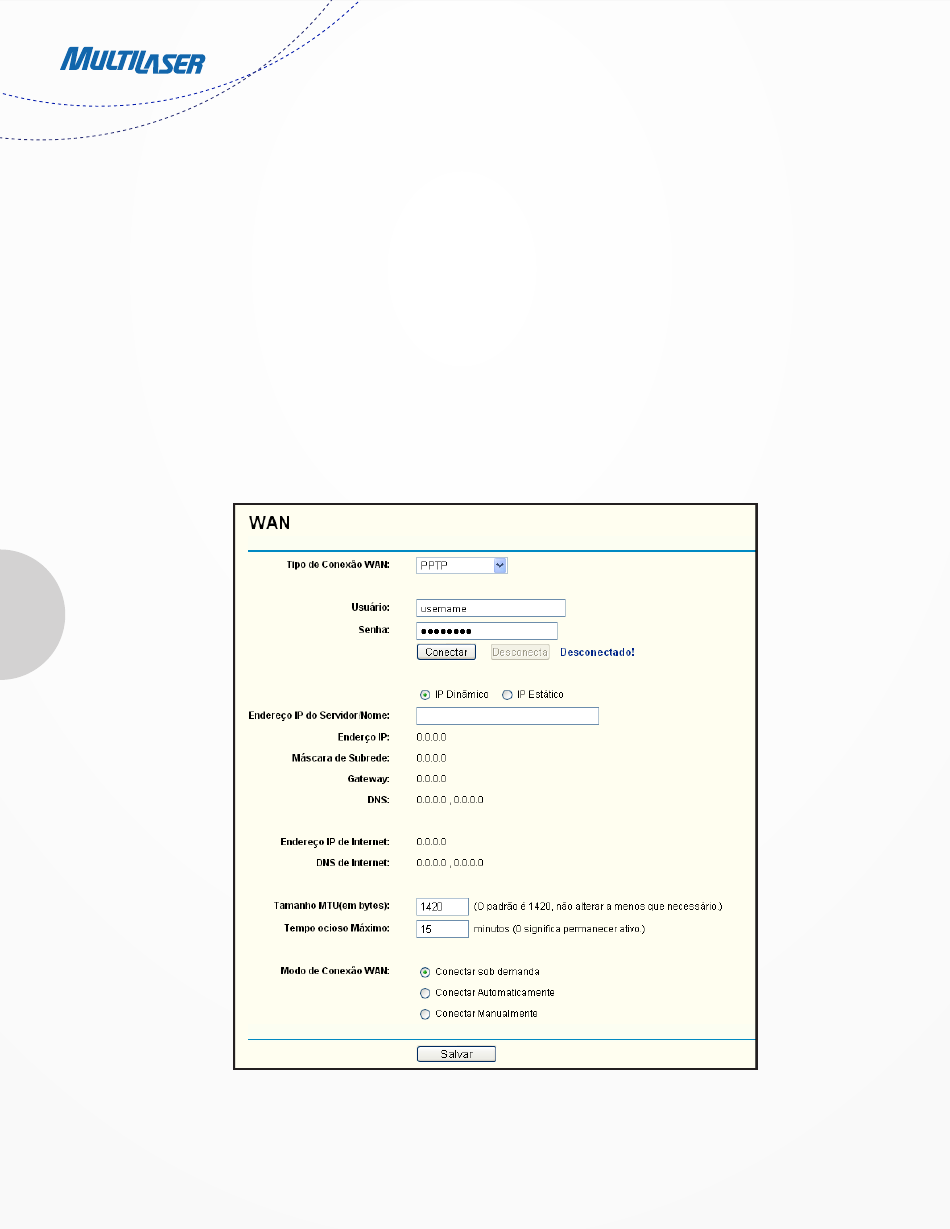This screenshot has height=1229, width=950.
Task: Click the Tamanho MTU field showing 1420
Action: click(442, 906)
